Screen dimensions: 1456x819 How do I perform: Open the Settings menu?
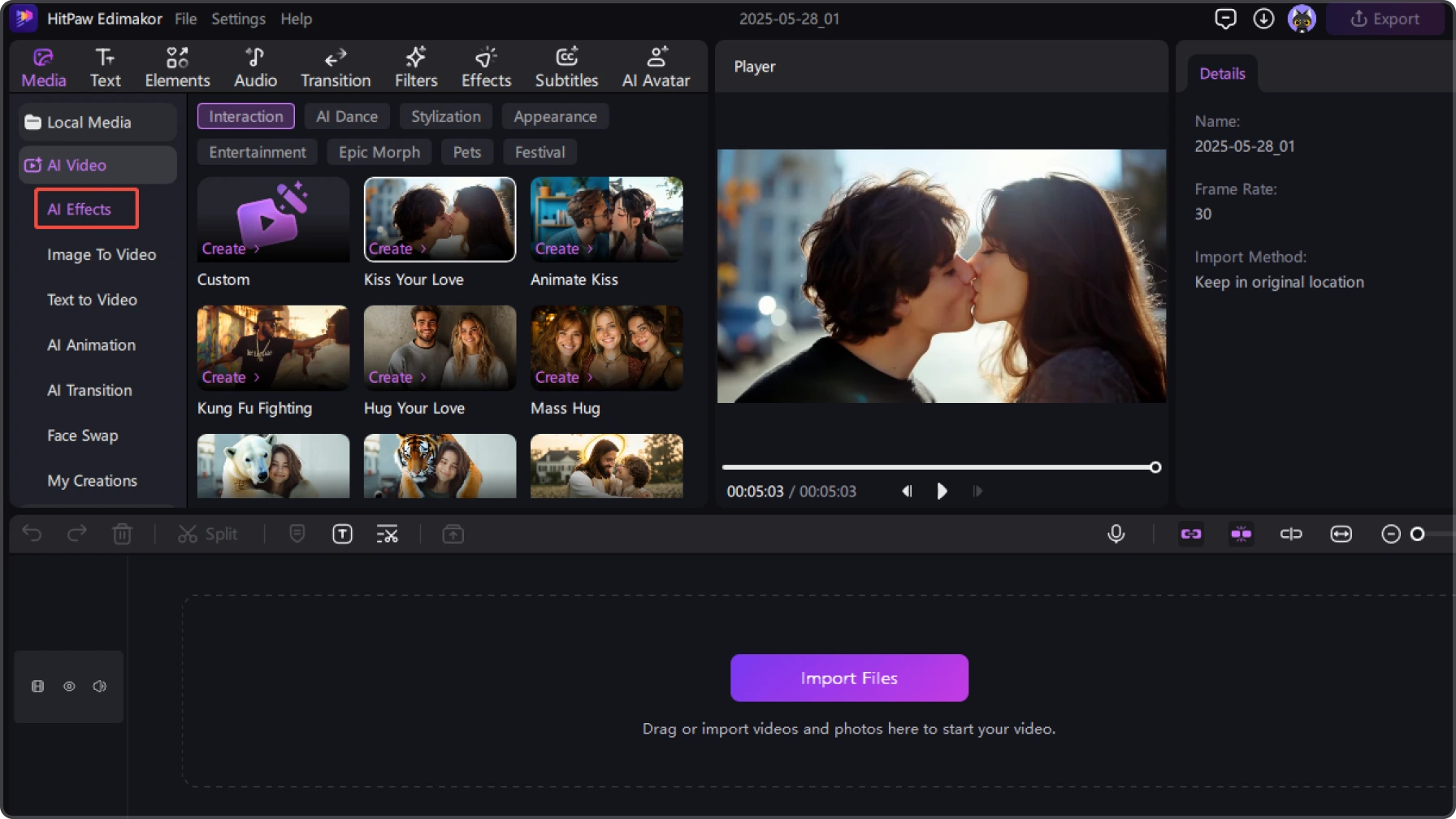pos(238,19)
